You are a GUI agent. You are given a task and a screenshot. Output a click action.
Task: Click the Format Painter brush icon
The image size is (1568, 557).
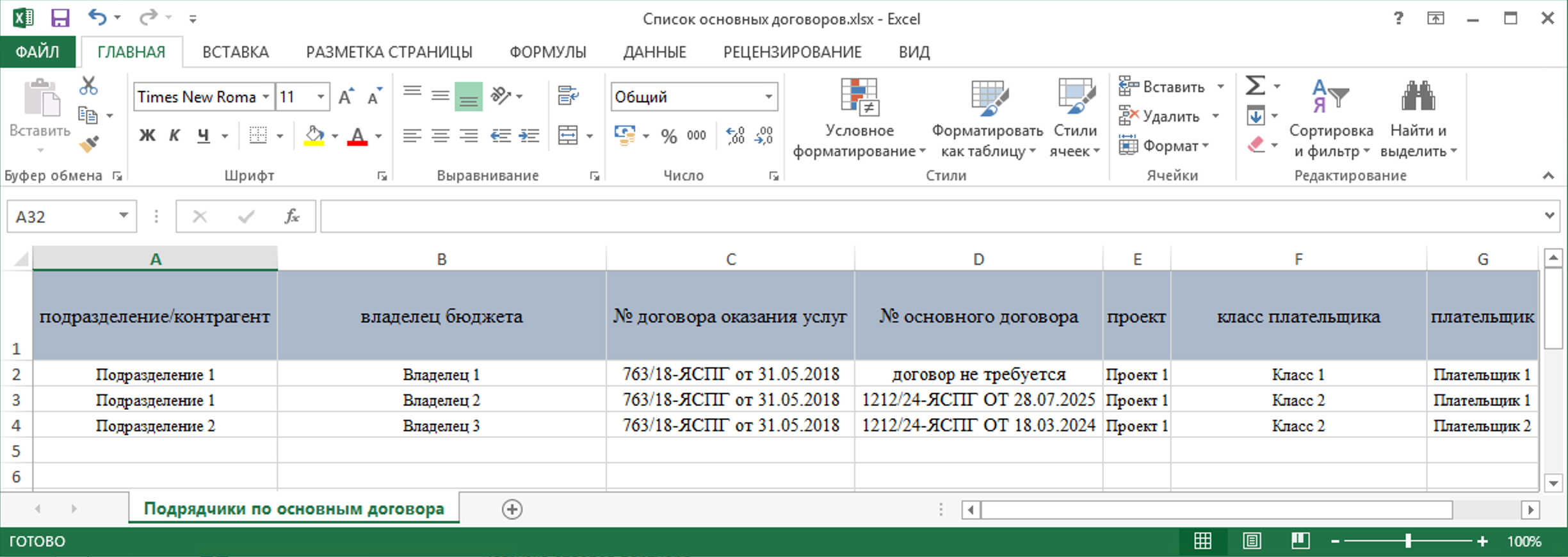pos(89,144)
